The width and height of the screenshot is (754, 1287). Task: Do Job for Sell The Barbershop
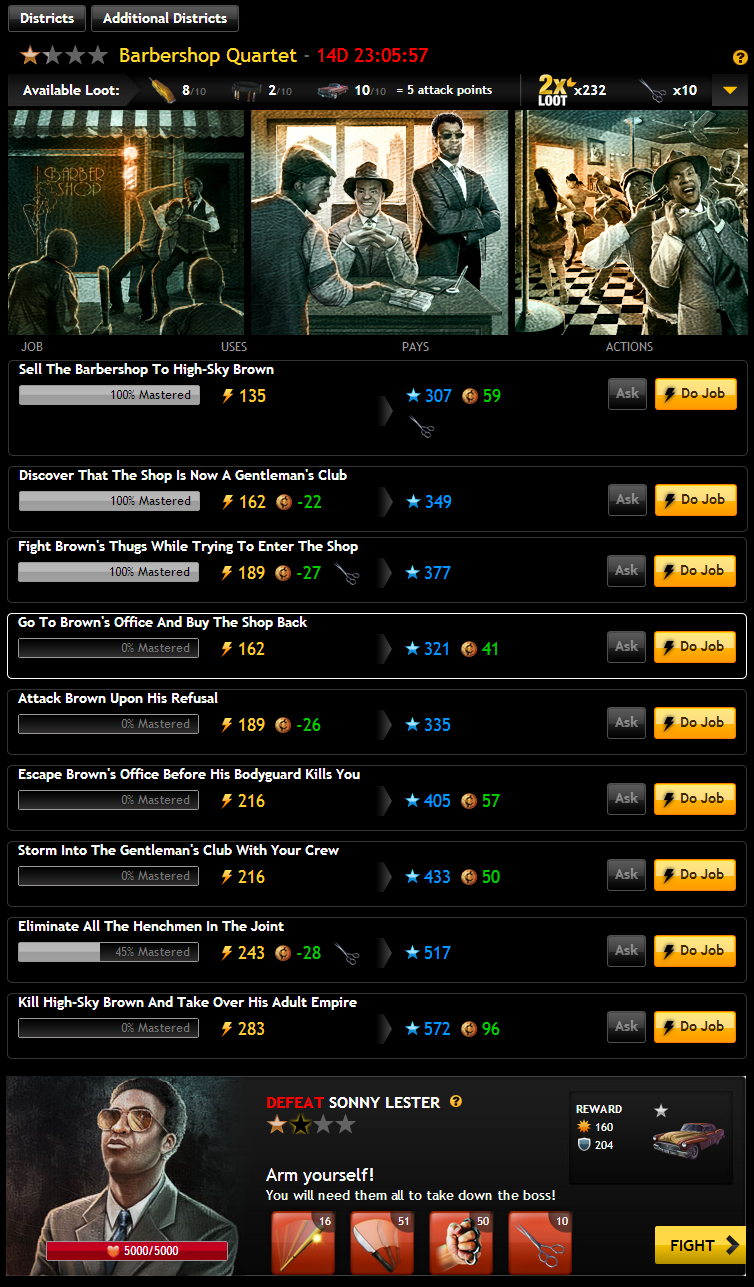pos(696,394)
